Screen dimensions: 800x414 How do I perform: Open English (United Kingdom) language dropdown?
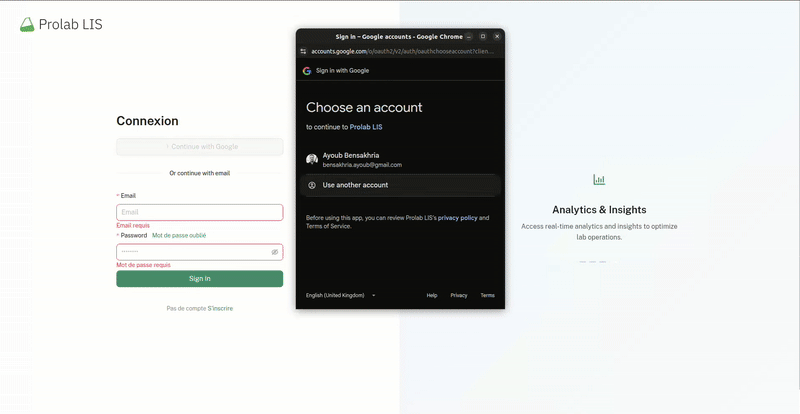(340, 295)
